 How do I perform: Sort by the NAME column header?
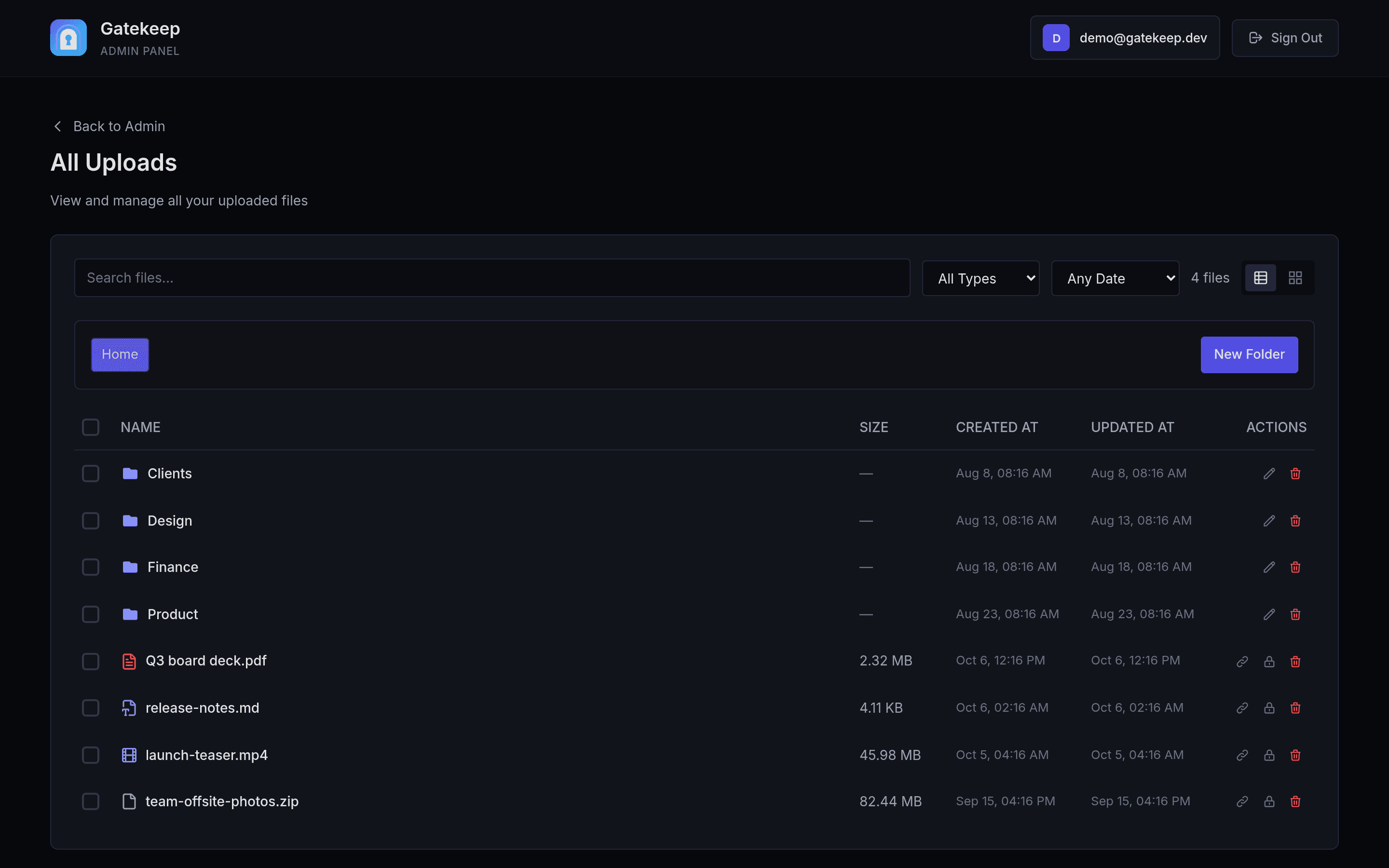pyautogui.click(x=141, y=427)
